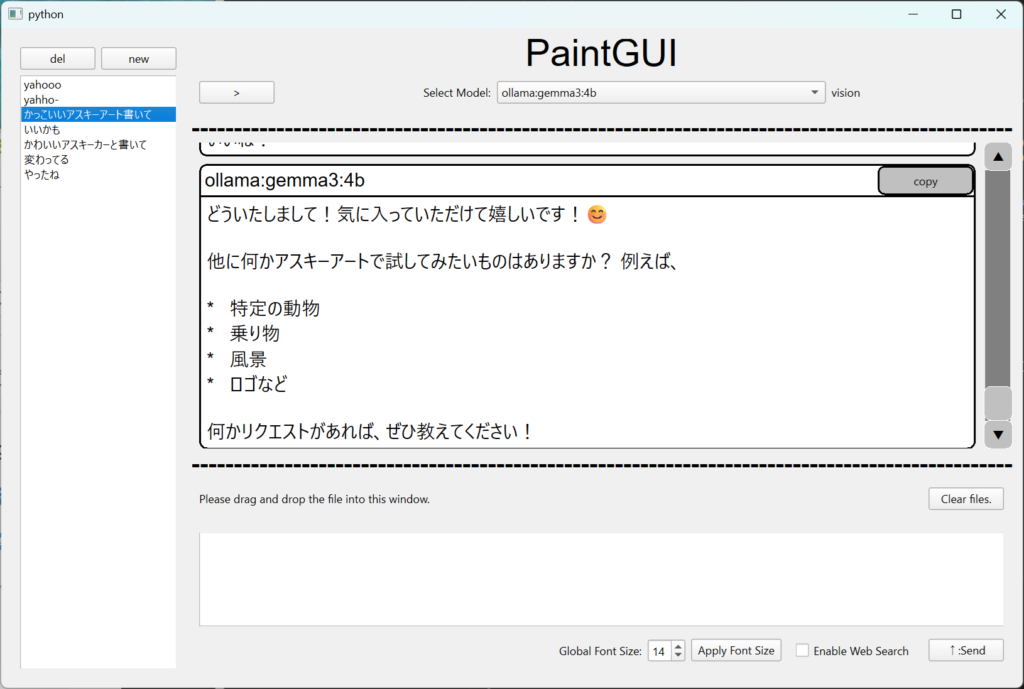Copy the gemma3 response with copy button

[x=925, y=182]
